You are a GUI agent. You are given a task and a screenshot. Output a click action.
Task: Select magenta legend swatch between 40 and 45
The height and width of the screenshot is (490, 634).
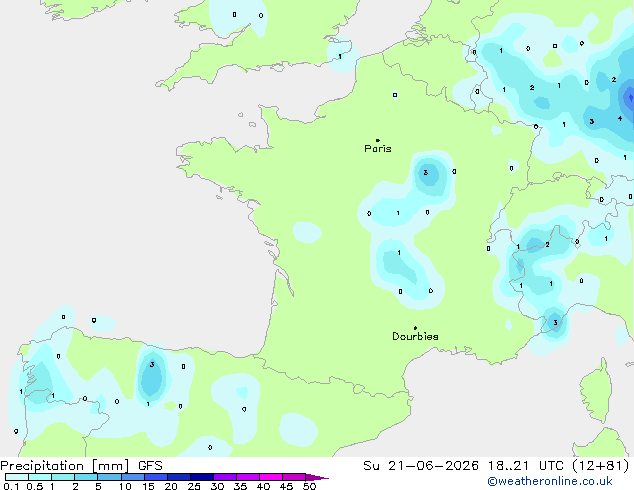tap(271, 477)
